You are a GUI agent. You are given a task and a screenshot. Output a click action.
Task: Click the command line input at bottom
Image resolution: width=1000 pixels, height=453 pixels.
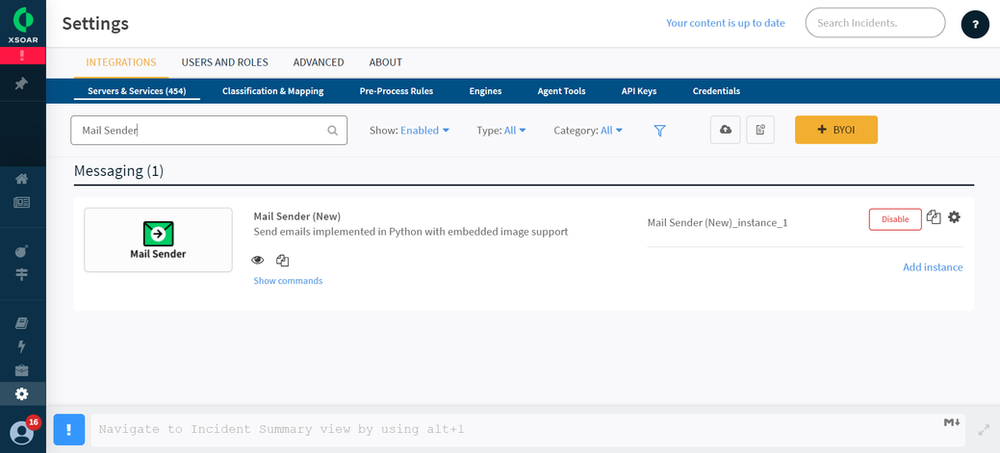tap(528, 429)
